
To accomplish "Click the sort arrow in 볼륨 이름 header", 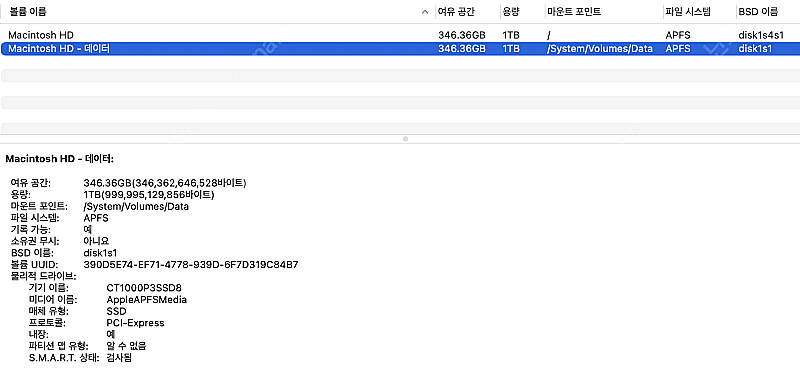I will [425, 12].
